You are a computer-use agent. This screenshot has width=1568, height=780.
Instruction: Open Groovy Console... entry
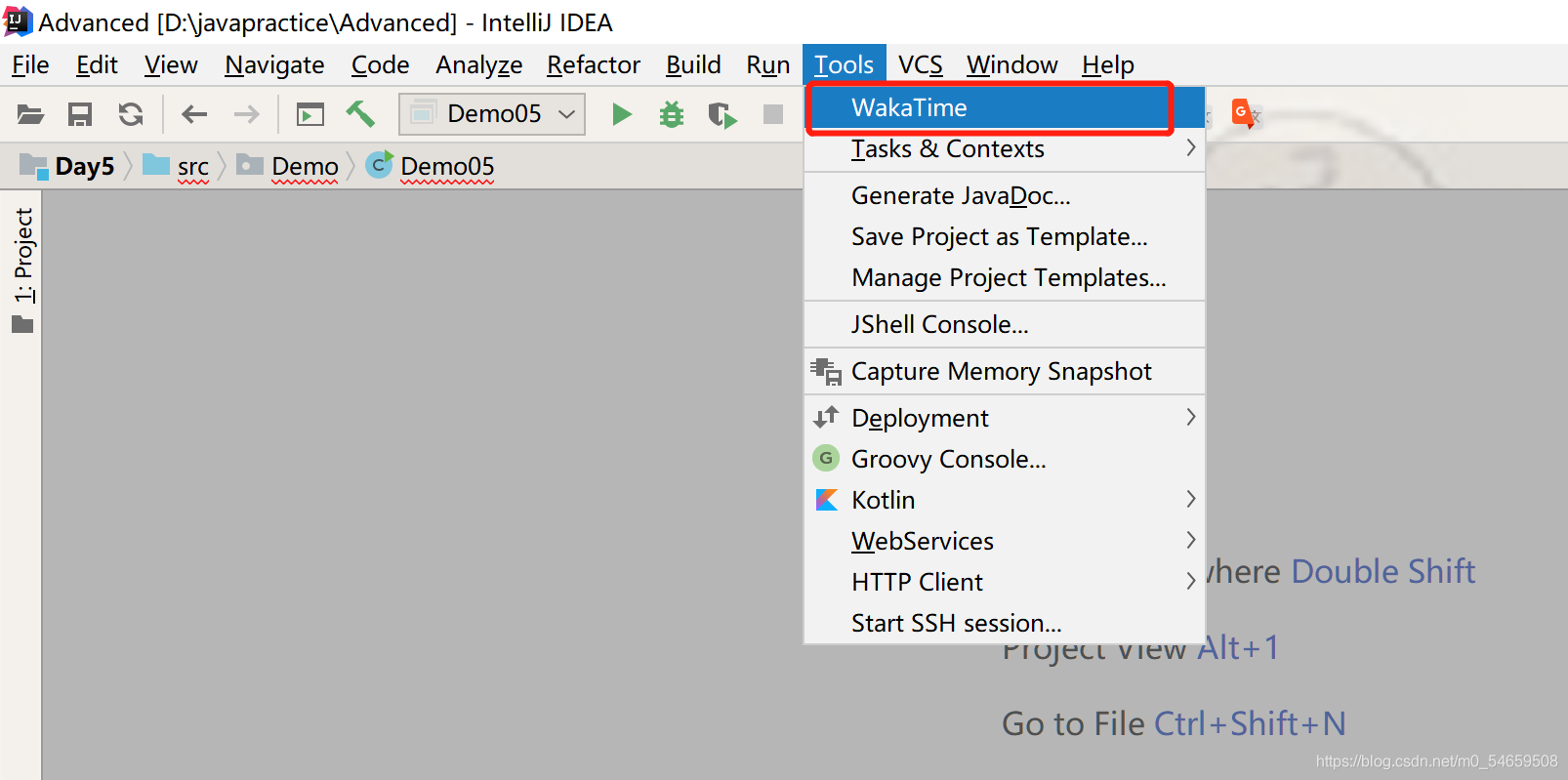pos(1005,459)
